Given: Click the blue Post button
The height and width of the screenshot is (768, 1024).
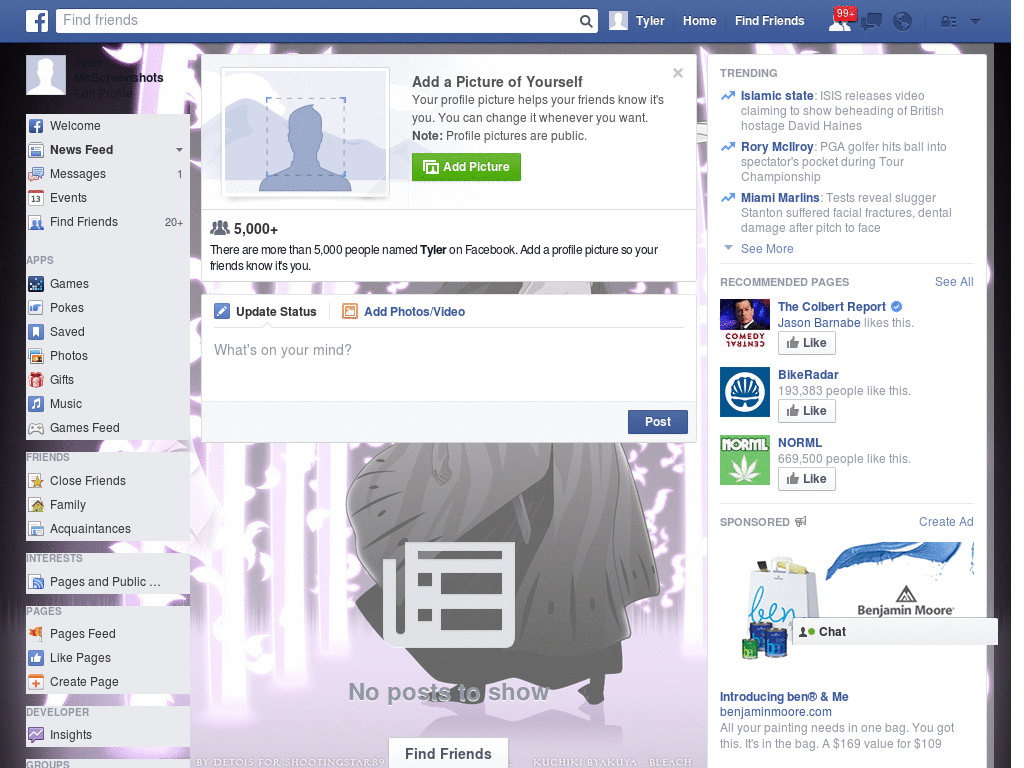Looking at the screenshot, I should click(x=658, y=422).
